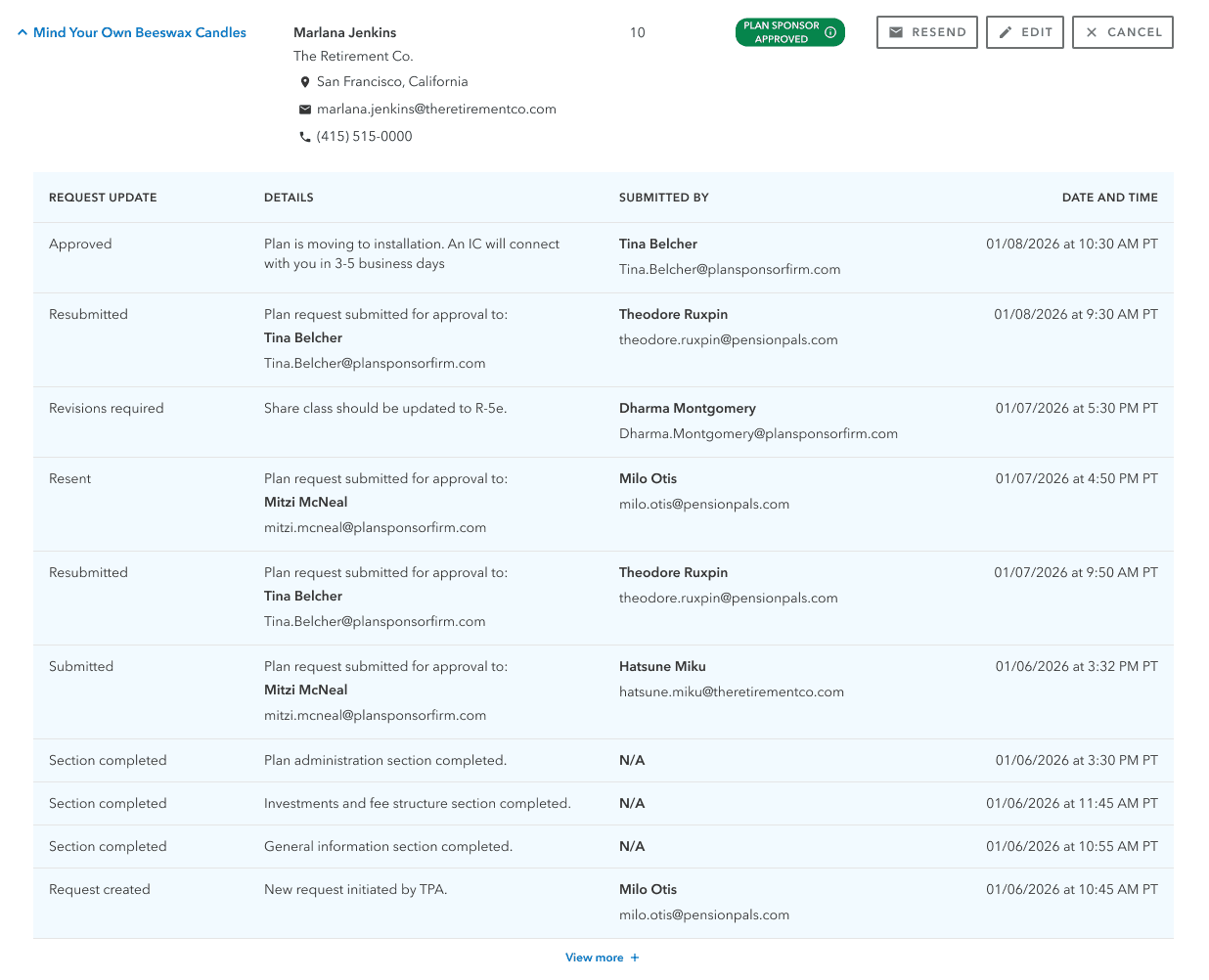The image size is (1209, 980).
Task: Click Revisions required cell
Action: (x=107, y=409)
